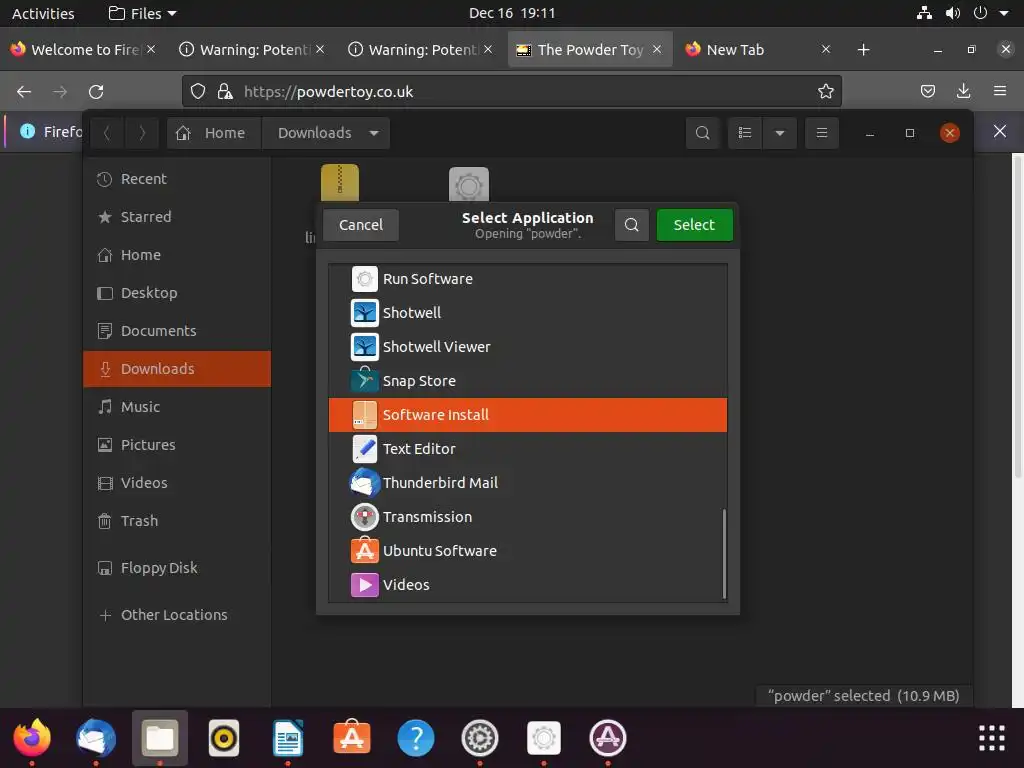Click the search icon in Select Application dialog

click(x=632, y=225)
